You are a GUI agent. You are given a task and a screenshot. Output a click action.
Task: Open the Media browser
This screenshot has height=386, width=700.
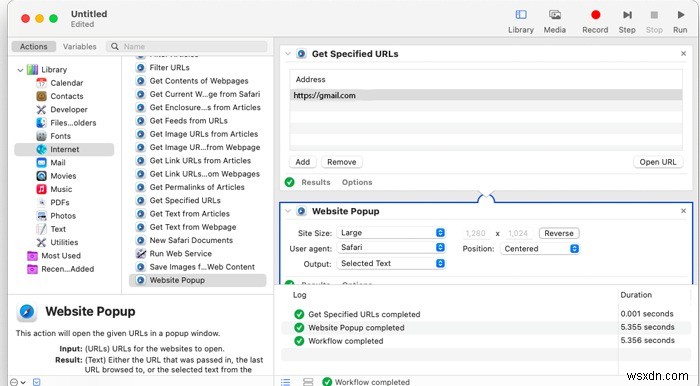[x=554, y=21]
